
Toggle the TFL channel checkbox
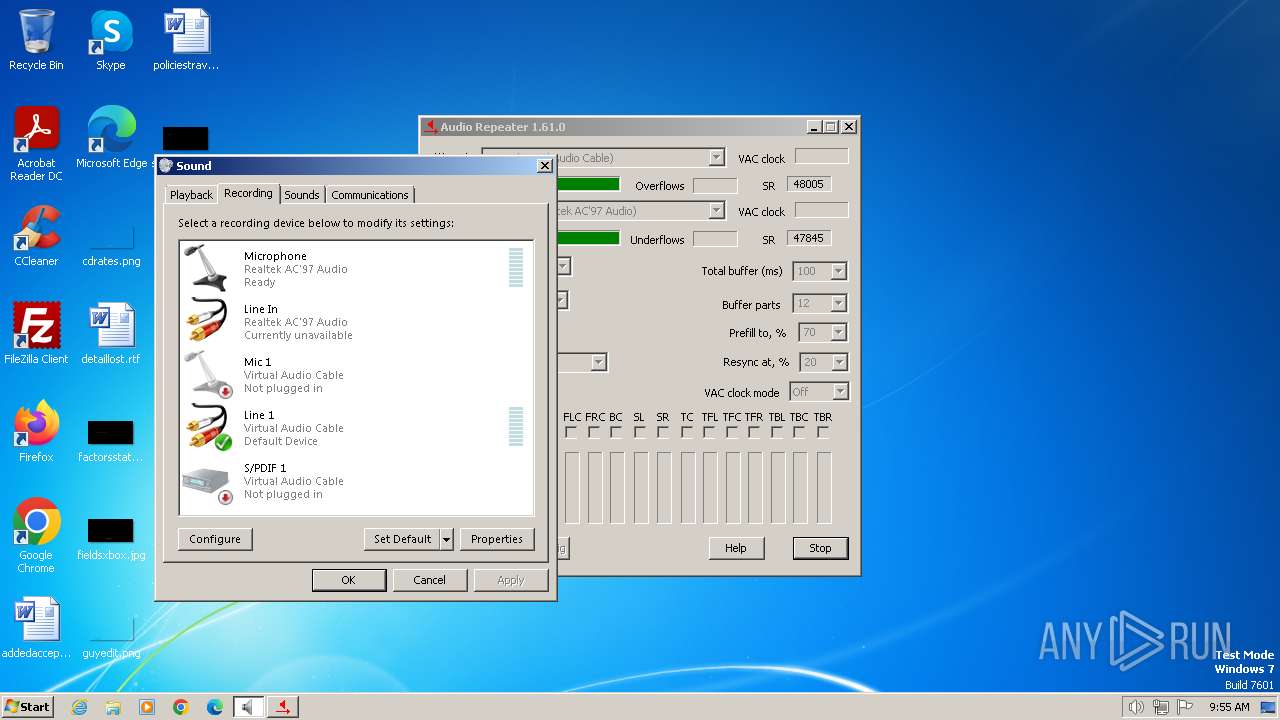[709, 433]
